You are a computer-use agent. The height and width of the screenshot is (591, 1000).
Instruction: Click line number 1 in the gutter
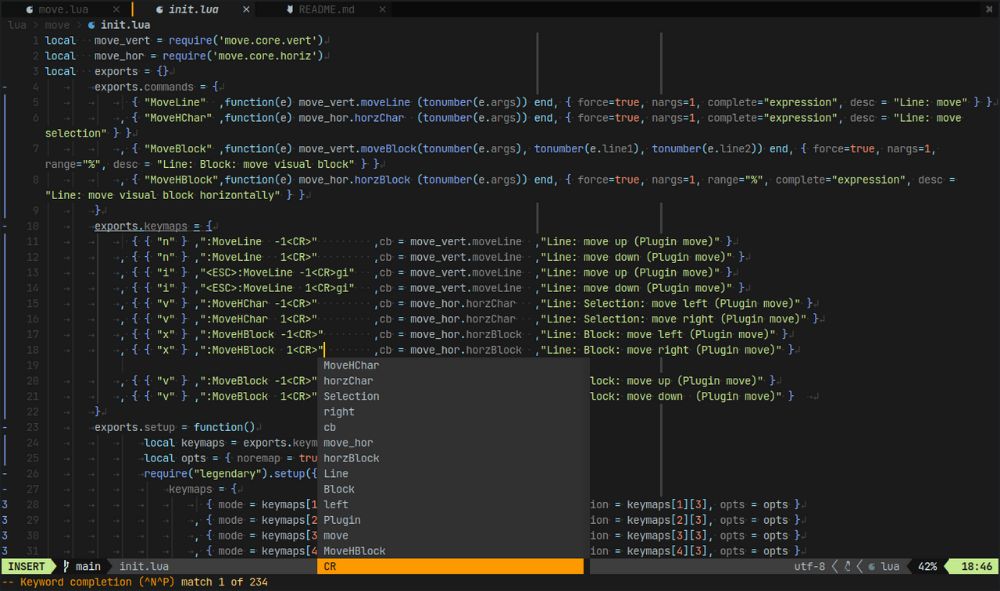point(36,40)
